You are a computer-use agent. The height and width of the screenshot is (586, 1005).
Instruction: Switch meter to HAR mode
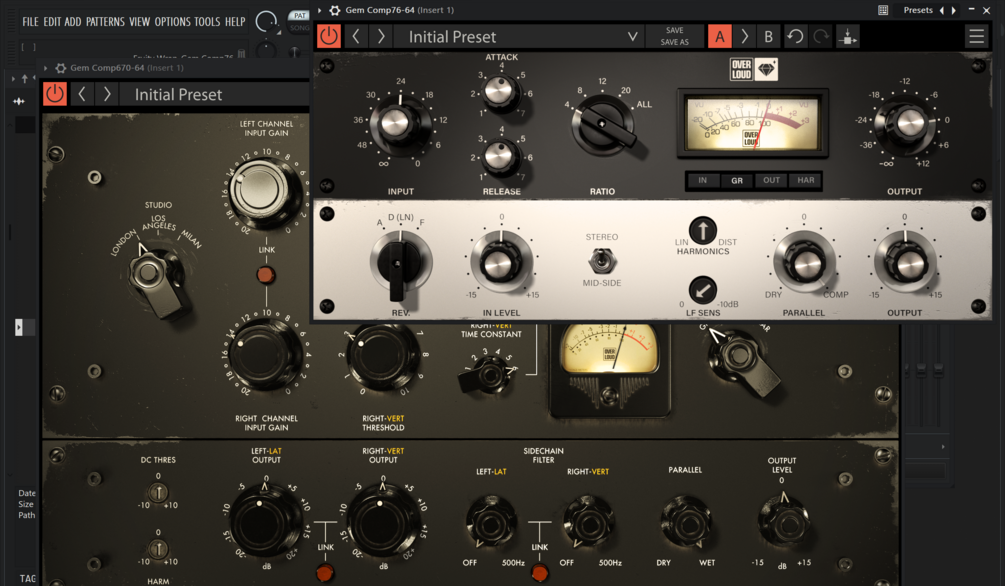tap(806, 181)
